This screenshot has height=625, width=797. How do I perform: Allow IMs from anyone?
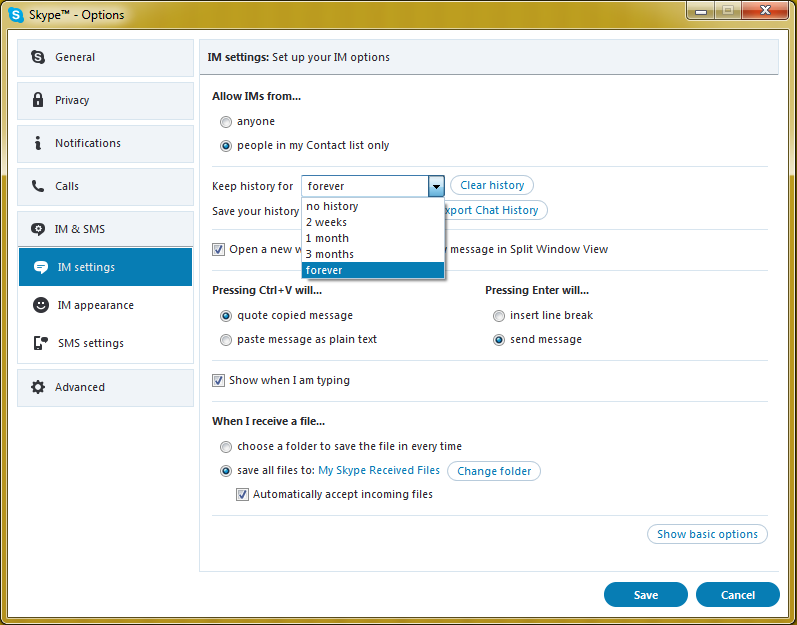(x=226, y=122)
